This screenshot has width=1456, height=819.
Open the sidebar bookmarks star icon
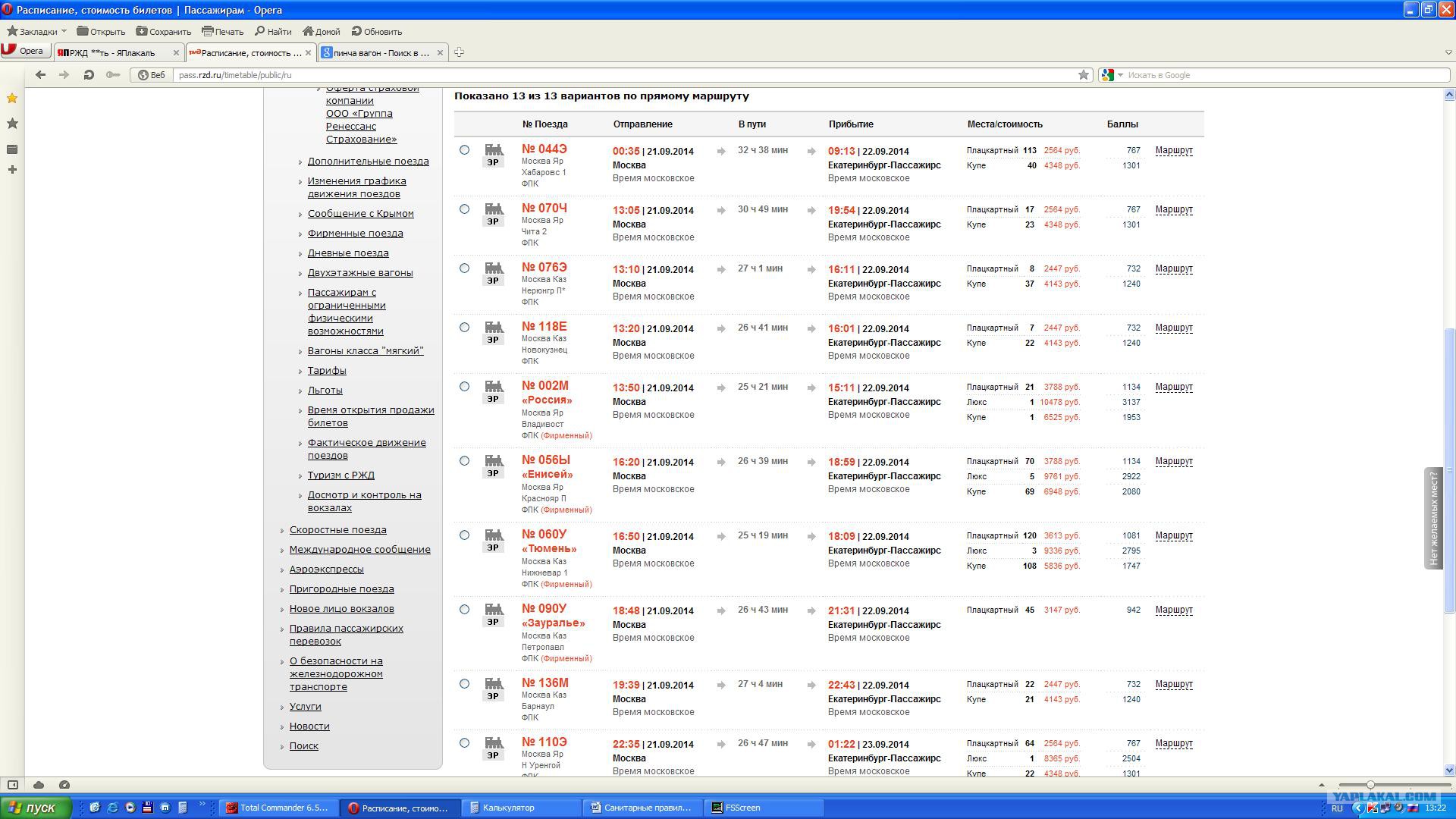[12, 98]
